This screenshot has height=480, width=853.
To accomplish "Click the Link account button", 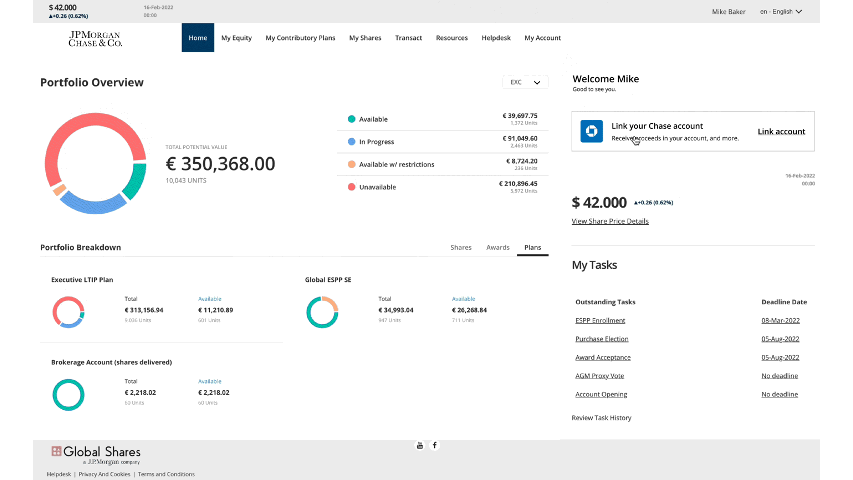I will pyautogui.click(x=781, y=132).
